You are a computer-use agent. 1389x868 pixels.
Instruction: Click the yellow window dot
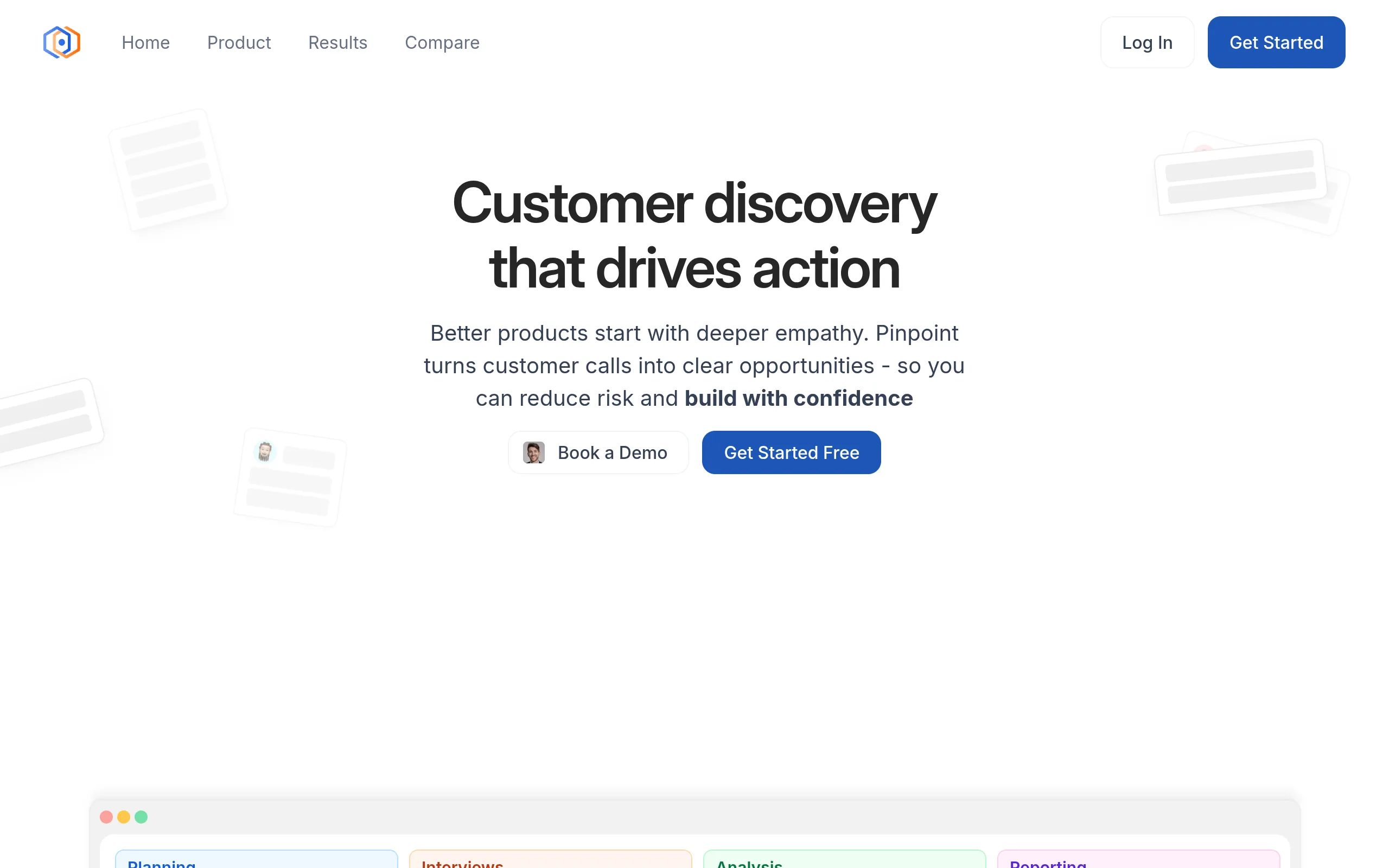coord(123,817)
